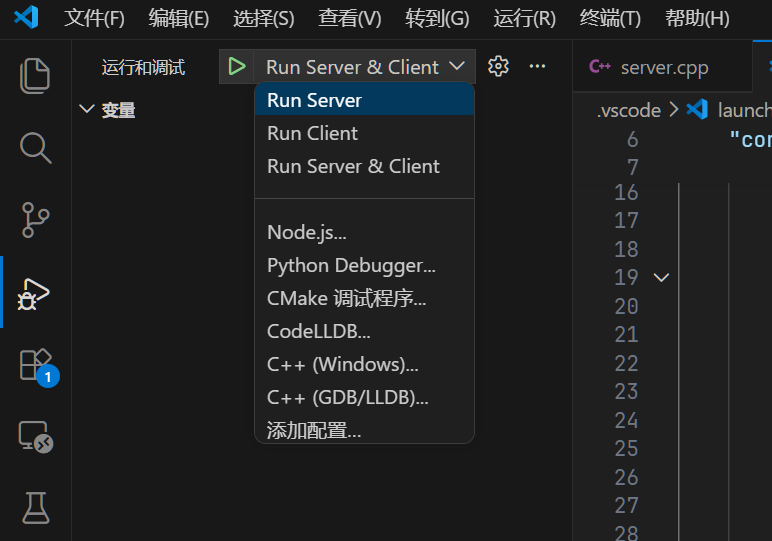The image size is (772, 541).
Task: Open the Remote Explorer view icon
Action: tap(36, 437)
